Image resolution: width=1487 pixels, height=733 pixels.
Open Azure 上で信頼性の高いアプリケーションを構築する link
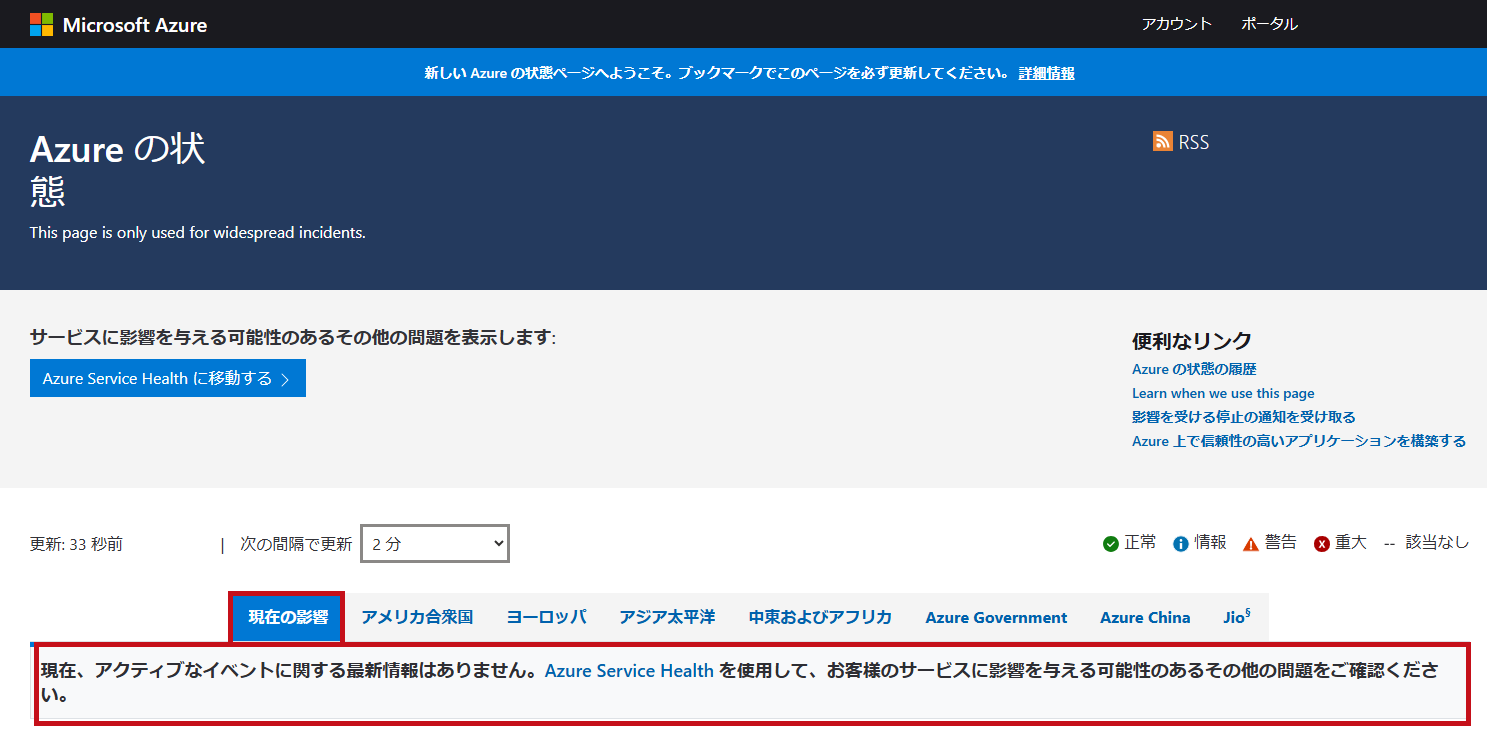point(1299,441)
